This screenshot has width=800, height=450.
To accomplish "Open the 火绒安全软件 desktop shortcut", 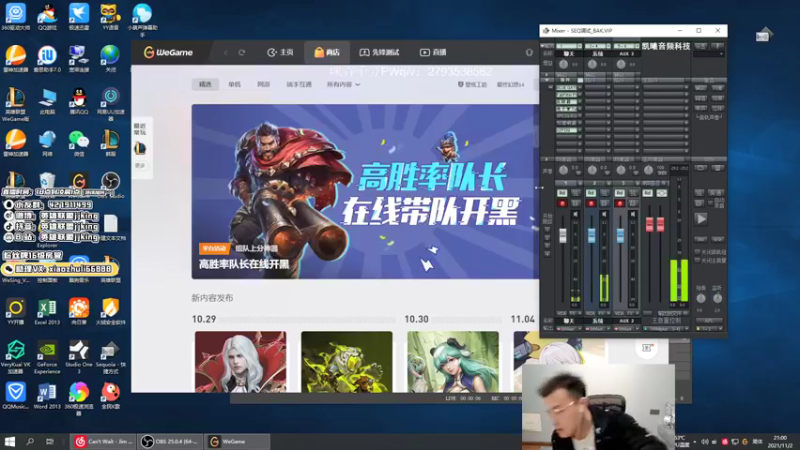I will (110, 311).
